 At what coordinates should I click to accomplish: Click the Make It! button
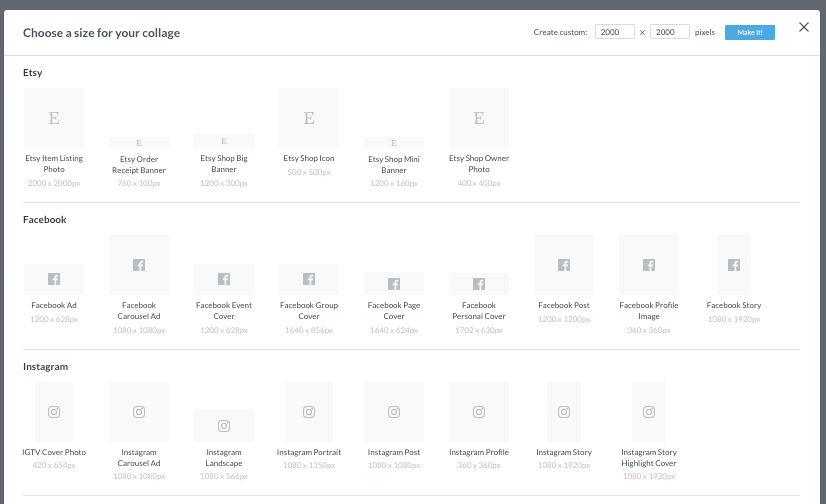[x=750, y=33]
